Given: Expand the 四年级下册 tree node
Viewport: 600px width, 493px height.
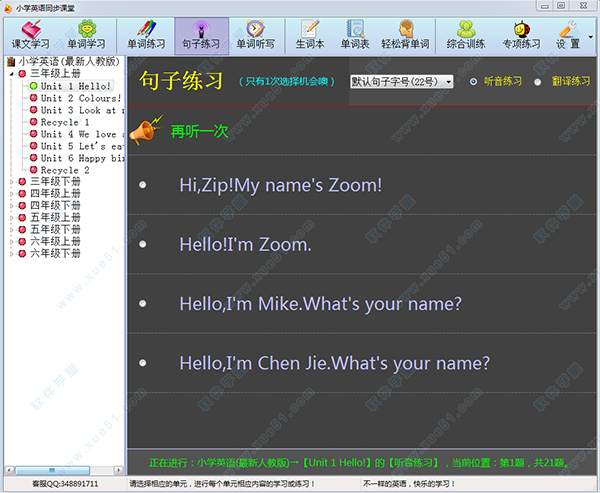Looking at the screenshot, I should (11, 206).
